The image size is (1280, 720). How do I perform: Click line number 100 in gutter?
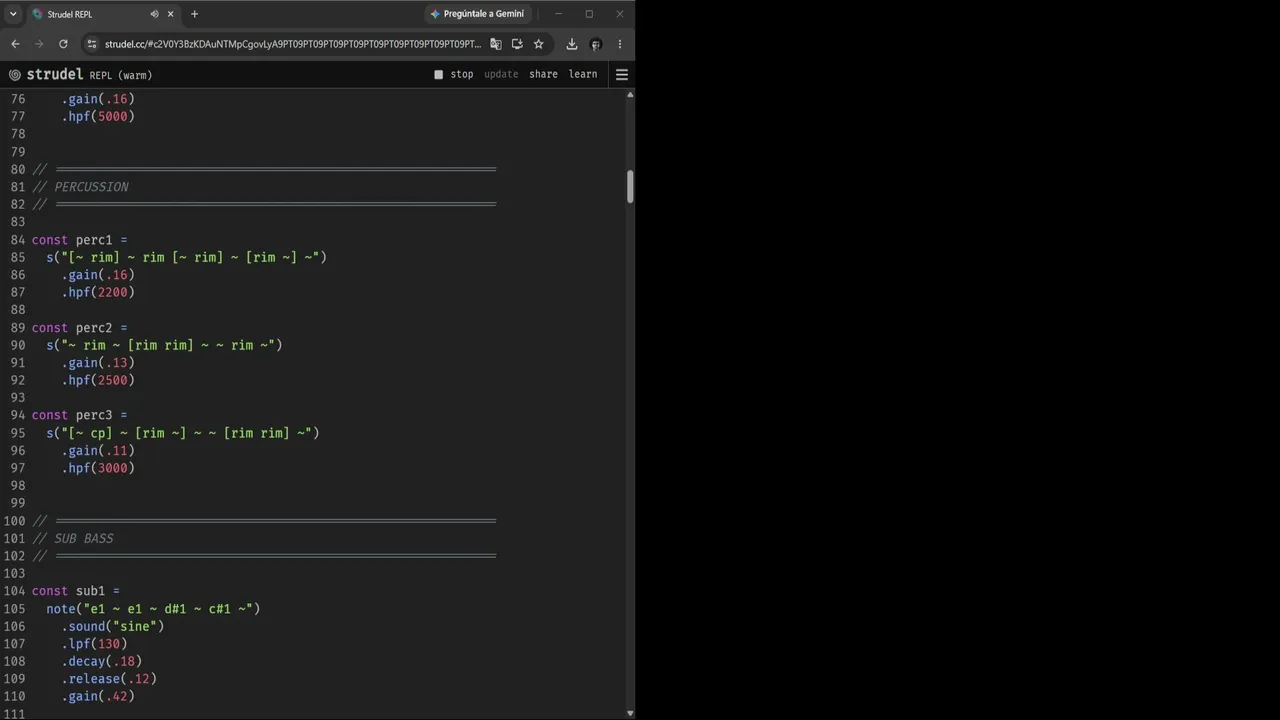tap(14, 521)
